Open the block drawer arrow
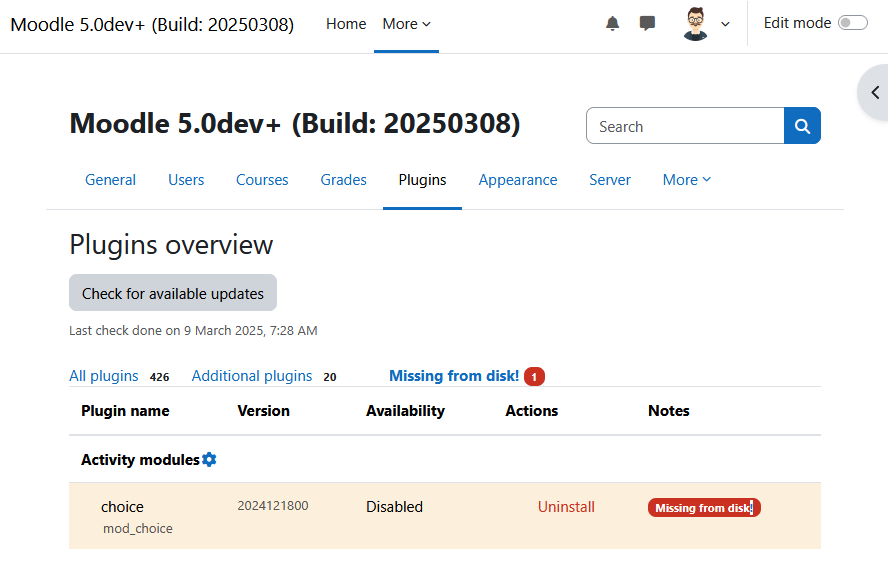The width and height of the screenshot is (888, 566). [875, 92]
